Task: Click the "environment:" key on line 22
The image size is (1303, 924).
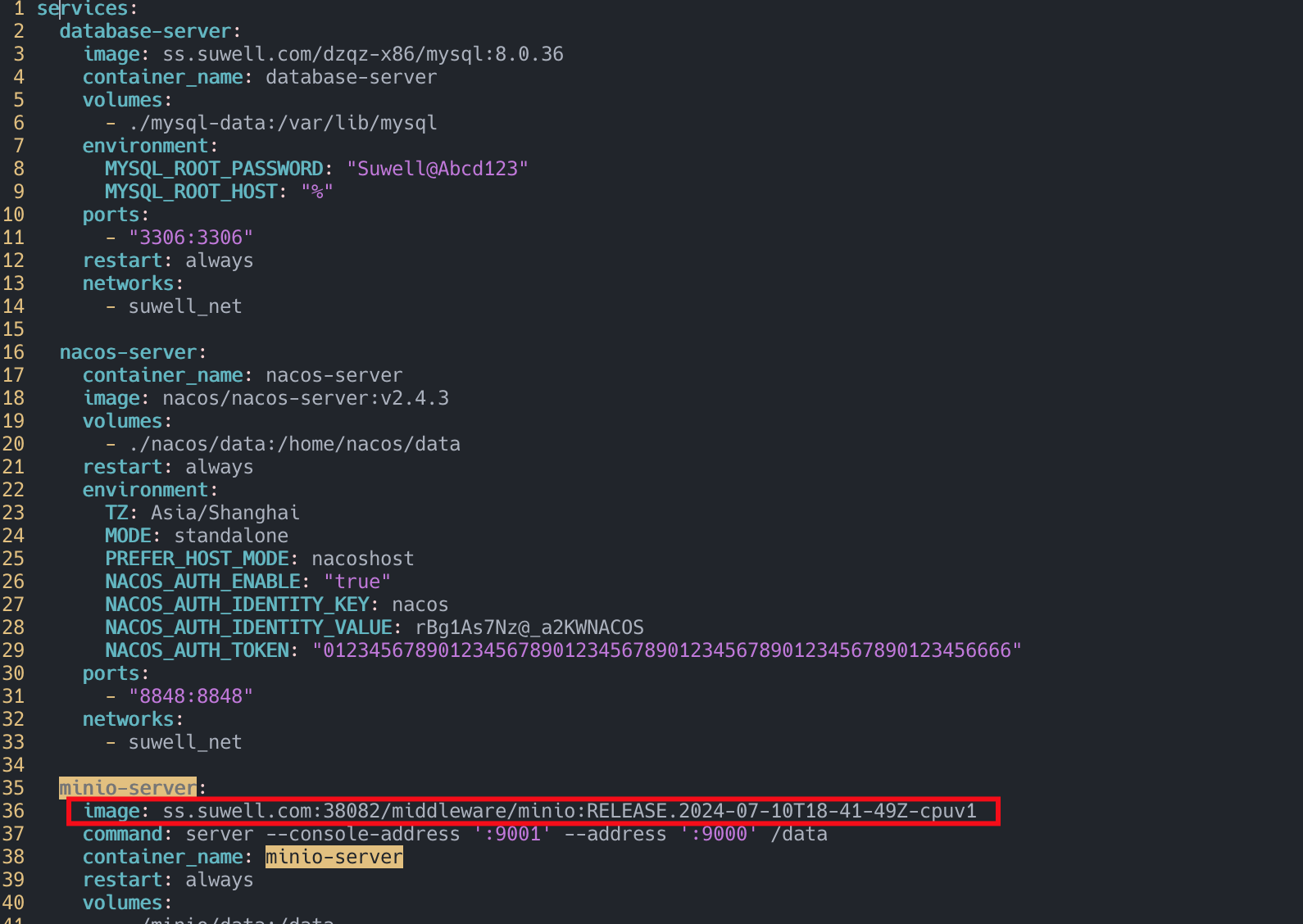Action: point(150,490)
